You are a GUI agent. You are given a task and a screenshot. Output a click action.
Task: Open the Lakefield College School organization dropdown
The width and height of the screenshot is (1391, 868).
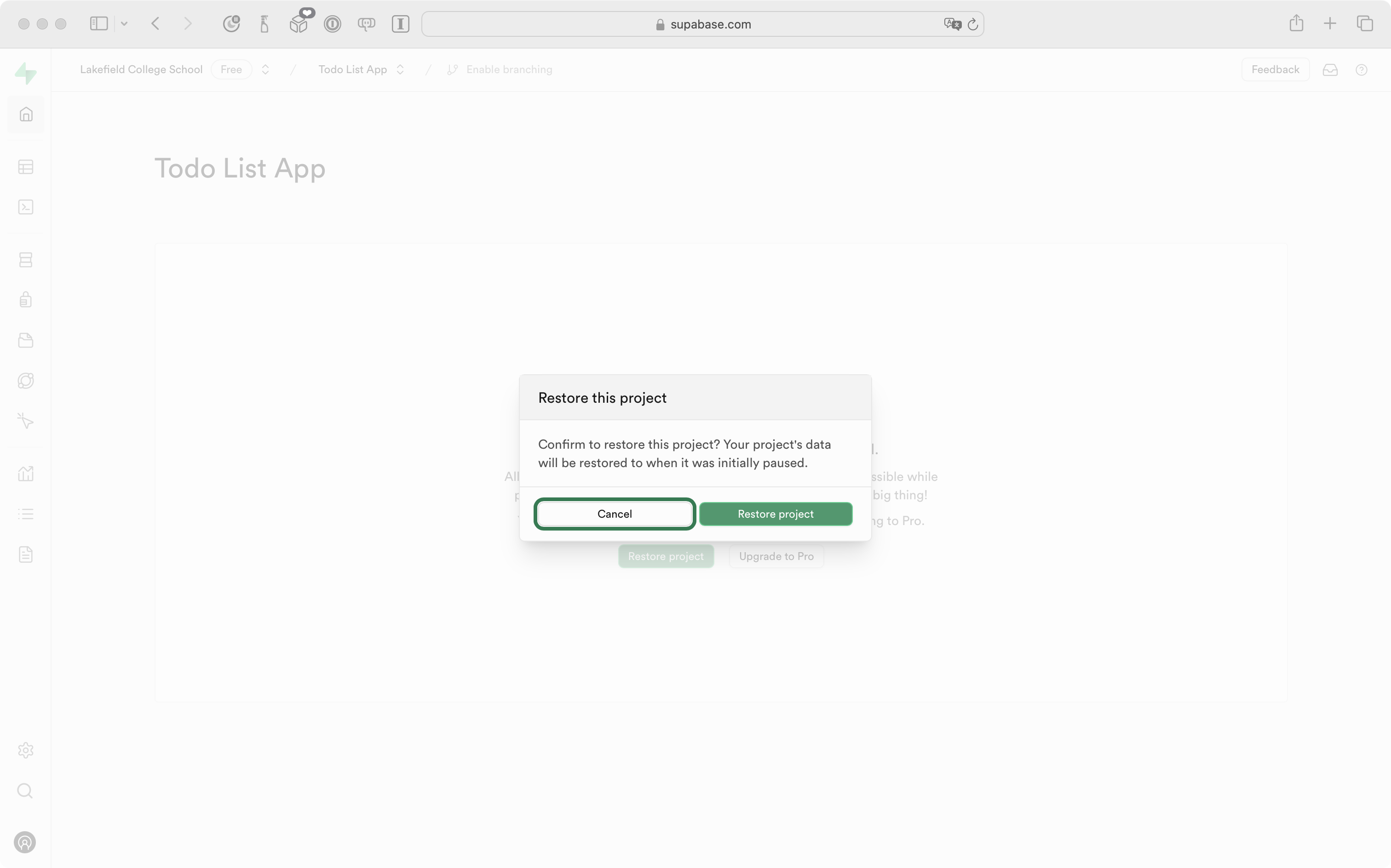pos(265,69)
